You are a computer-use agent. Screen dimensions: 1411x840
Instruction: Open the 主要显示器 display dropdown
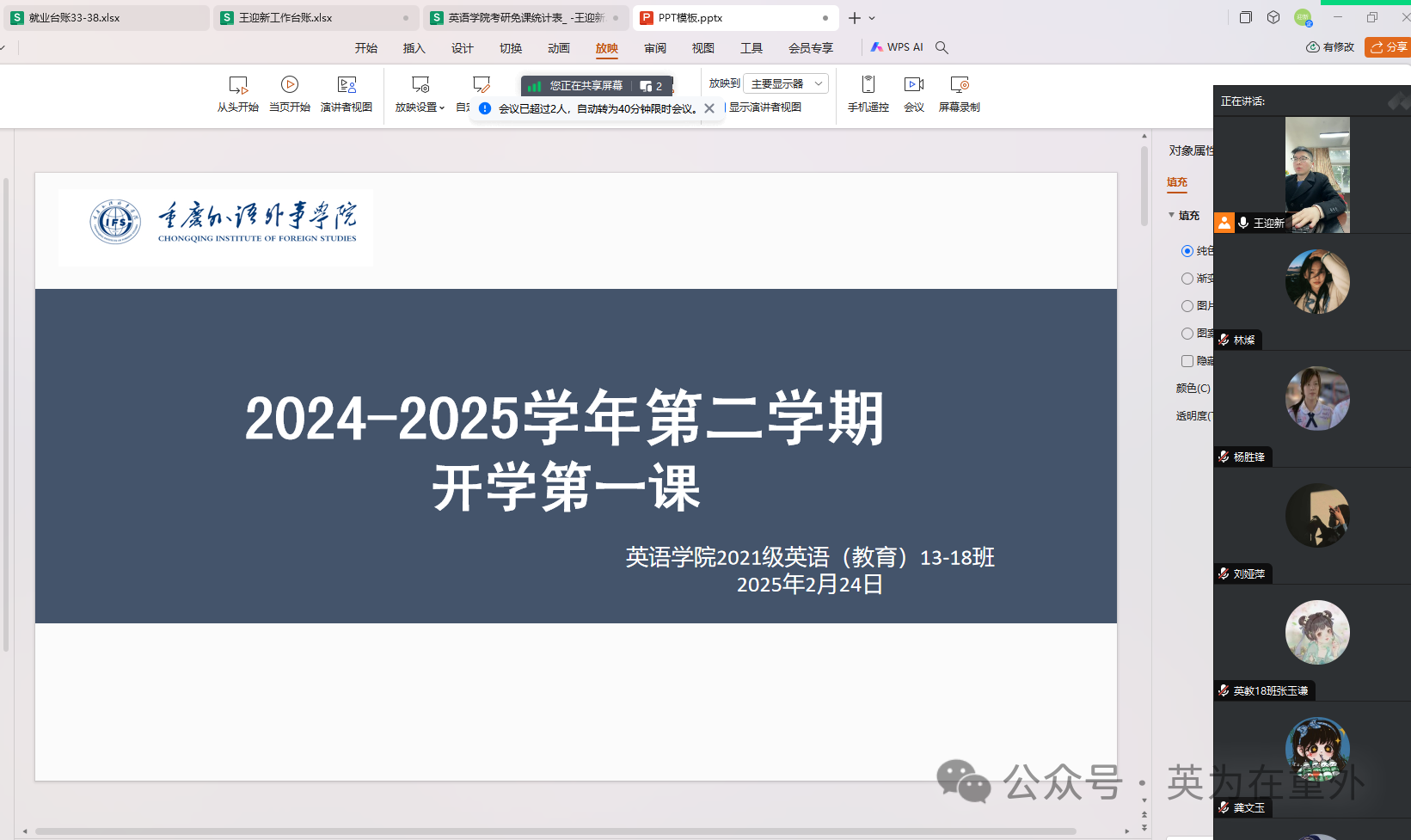coord(786,83)
